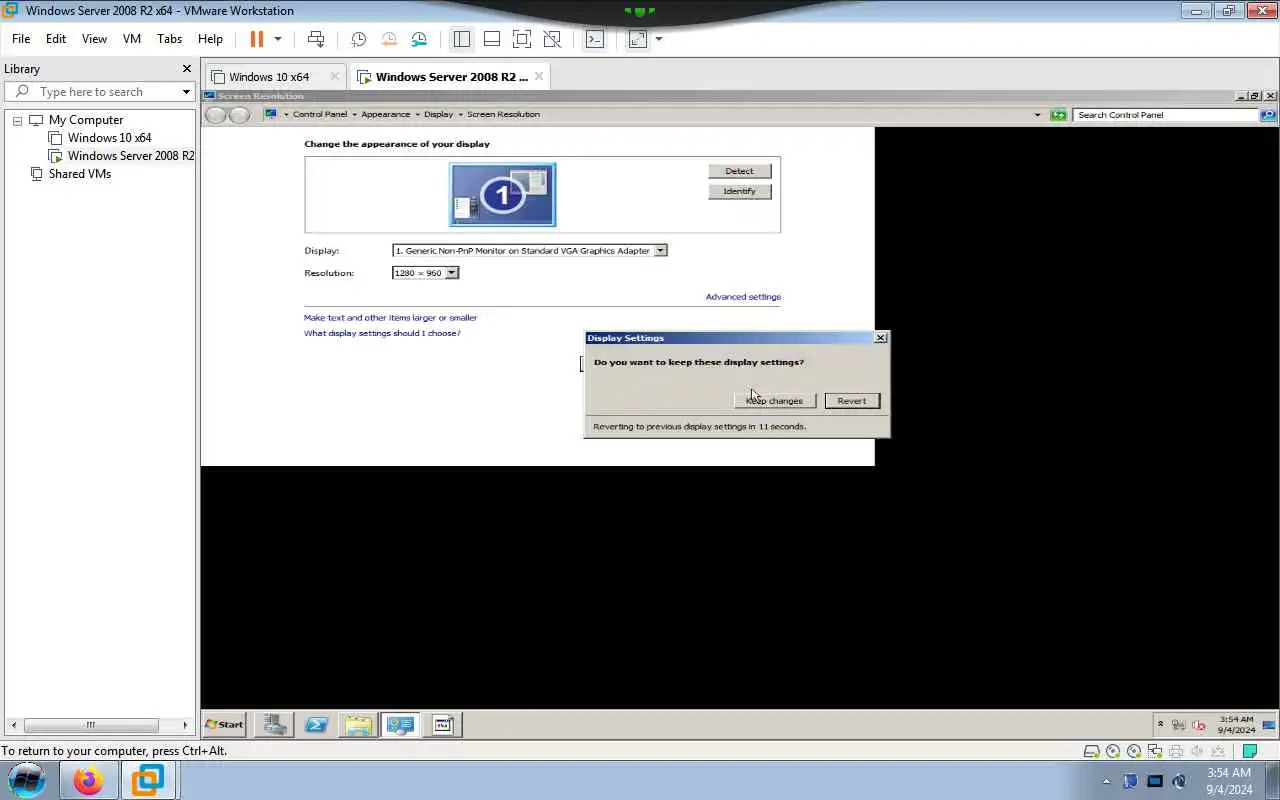Viewport: 1280px width, 800px height.
Task: Select Control Panel taskbar icon in guest
Action: [x=400, y=725]
